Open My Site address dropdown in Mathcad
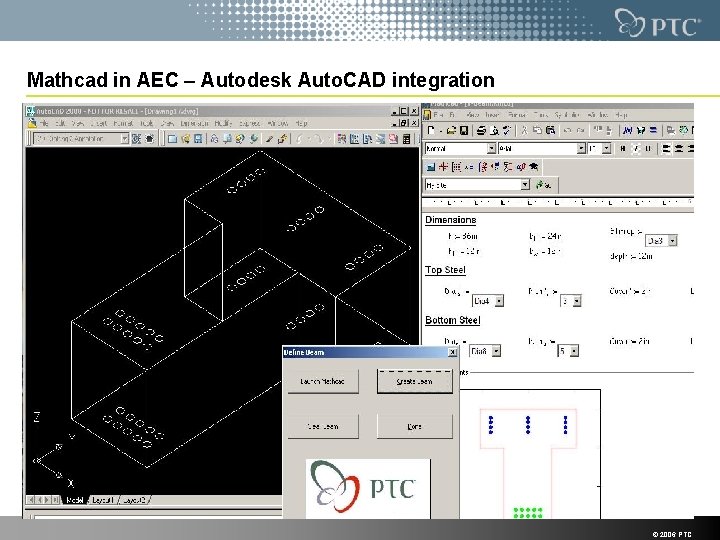 [525, 185]
